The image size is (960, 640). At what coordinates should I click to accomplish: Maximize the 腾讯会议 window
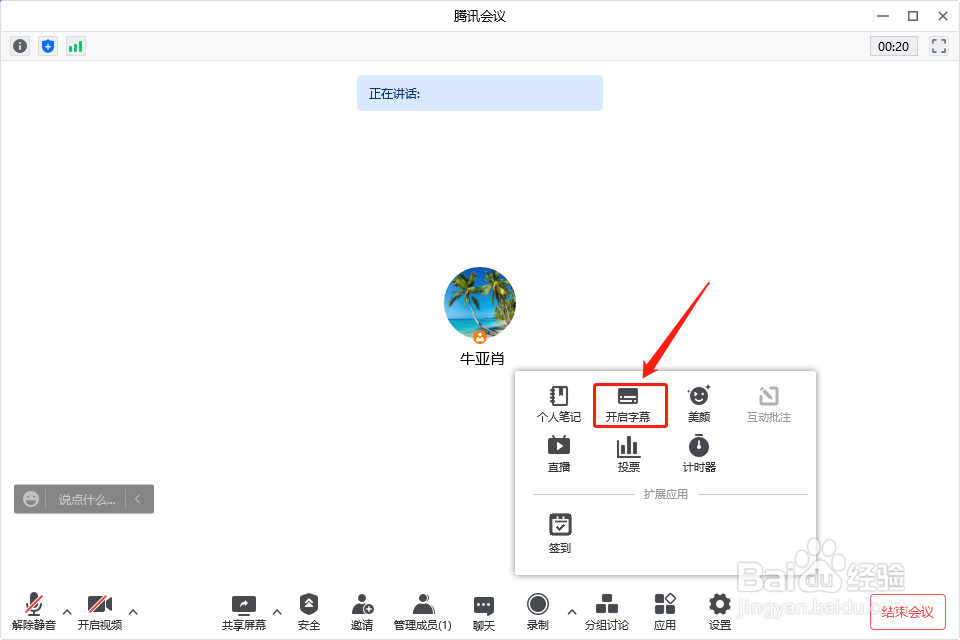click(912, 16)
